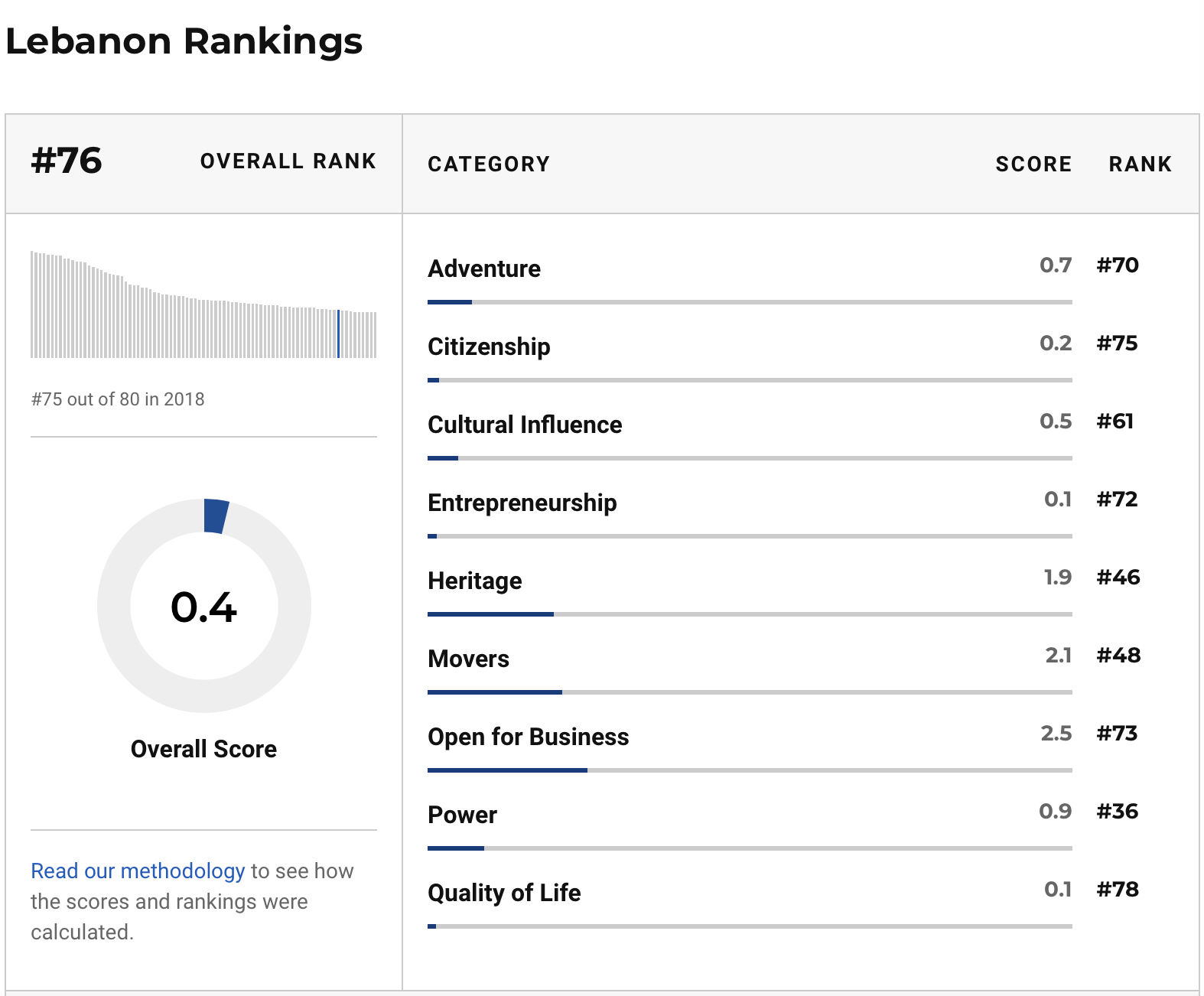Click the #76 overall rank number
This screenshot has width=1204, height=996.
(67, 161)
